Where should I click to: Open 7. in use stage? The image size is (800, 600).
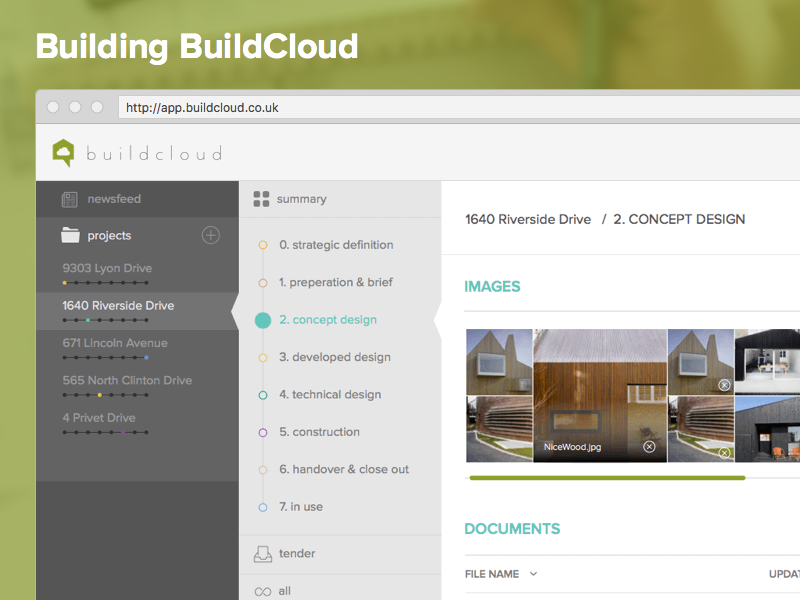[301, 507]
